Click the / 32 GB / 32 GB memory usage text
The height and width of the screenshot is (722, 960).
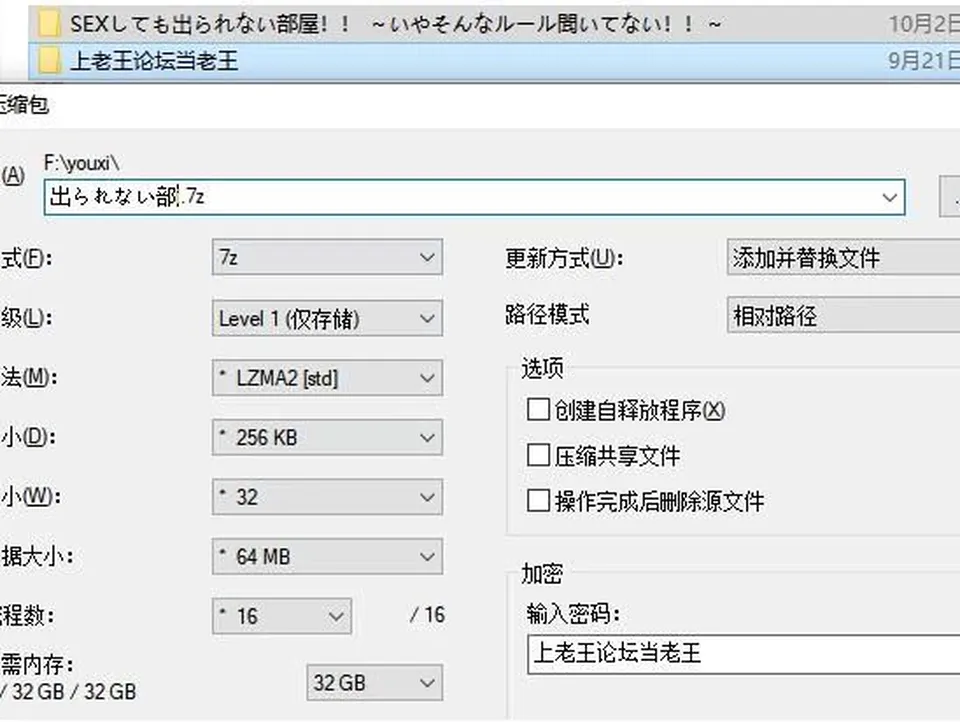(68, 691)
